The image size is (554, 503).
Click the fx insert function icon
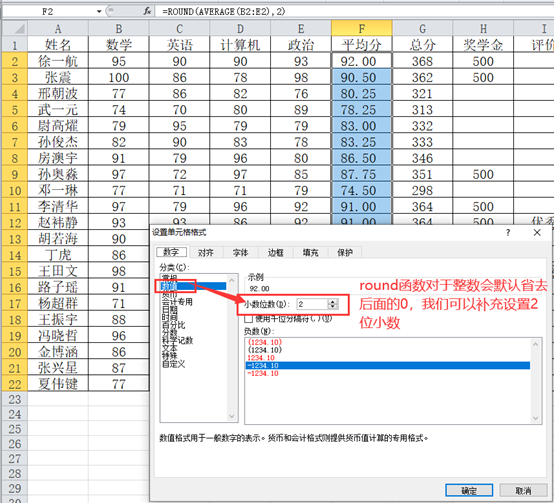147,11
